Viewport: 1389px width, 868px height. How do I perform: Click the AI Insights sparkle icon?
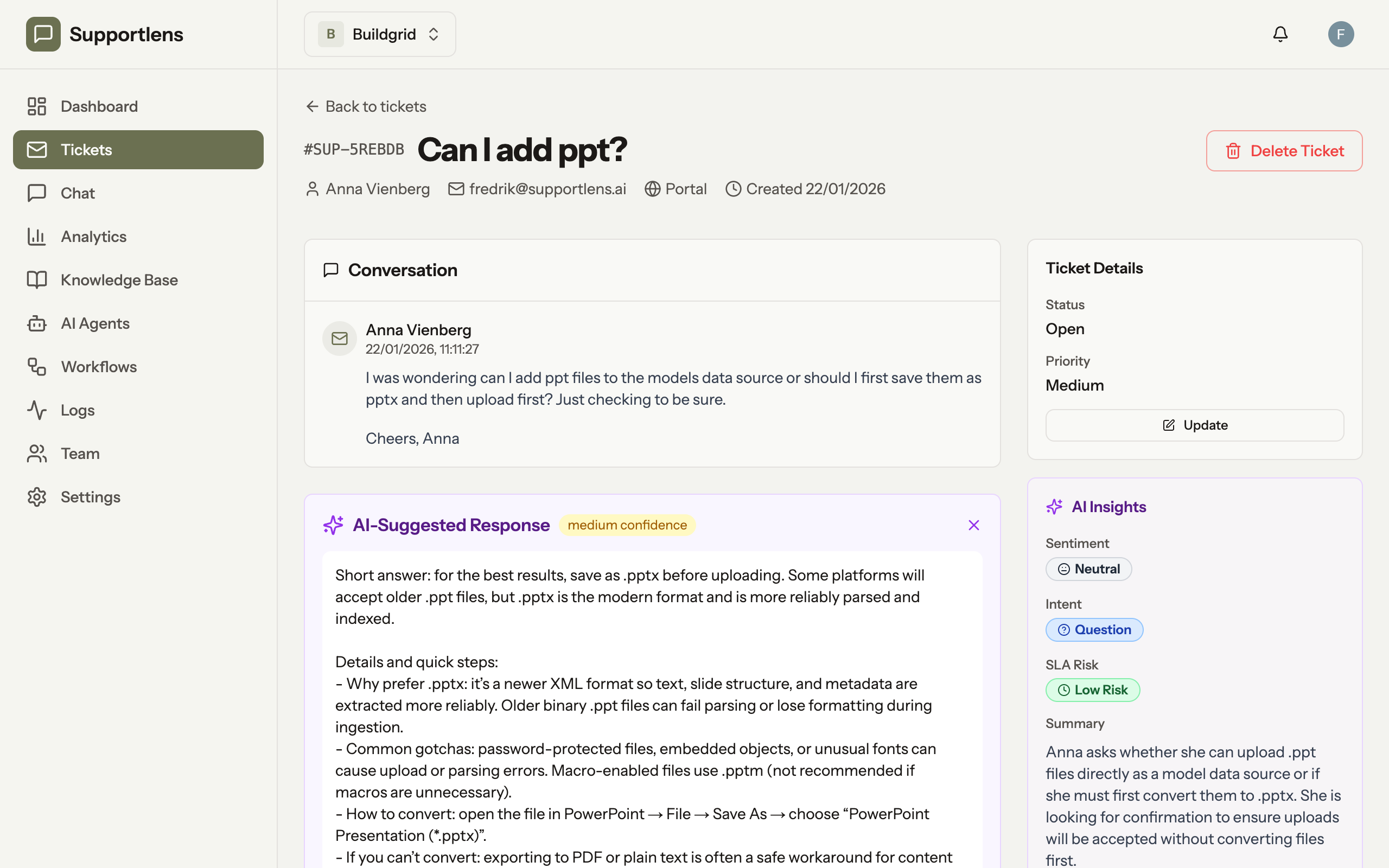(x=1054, y=507)
